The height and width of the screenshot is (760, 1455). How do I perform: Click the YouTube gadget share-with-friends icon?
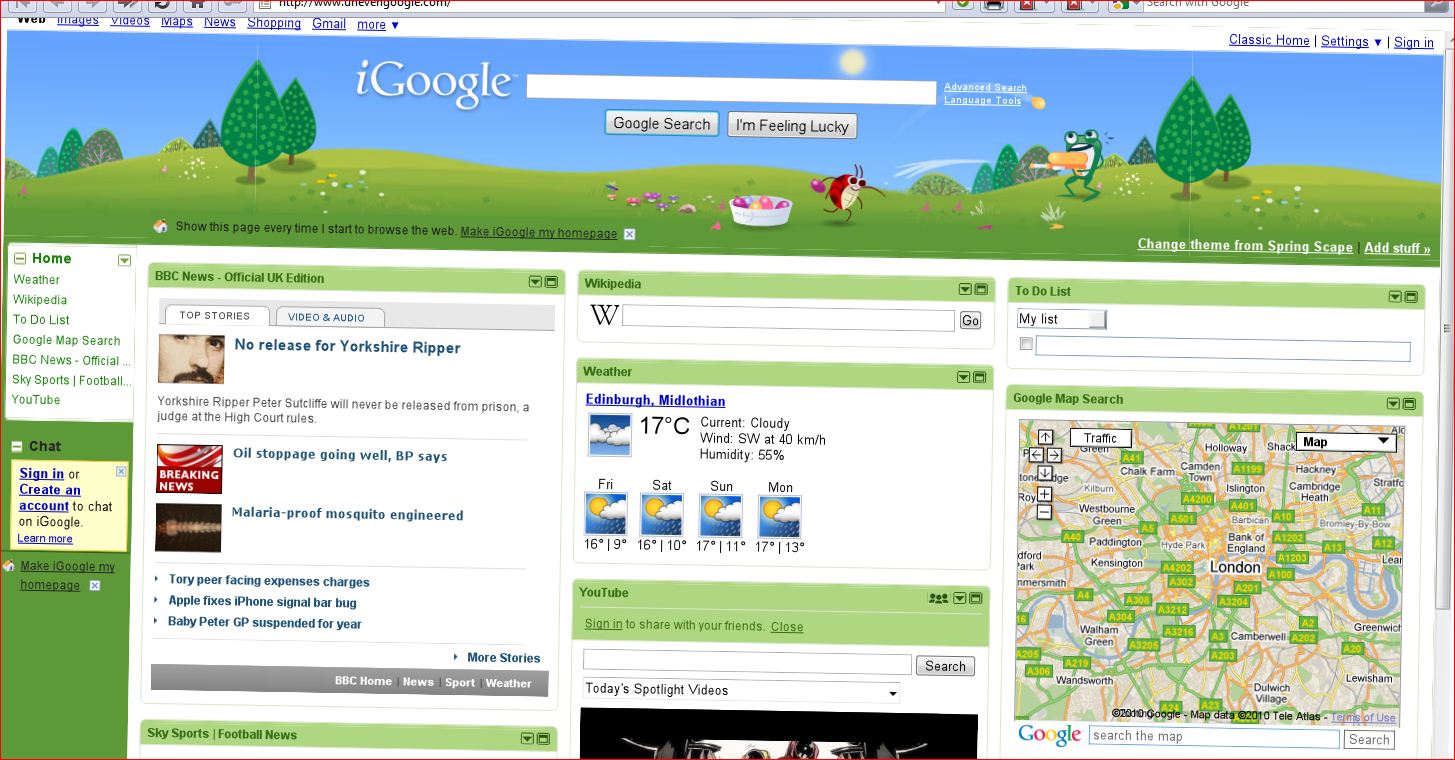coord(938,598)
